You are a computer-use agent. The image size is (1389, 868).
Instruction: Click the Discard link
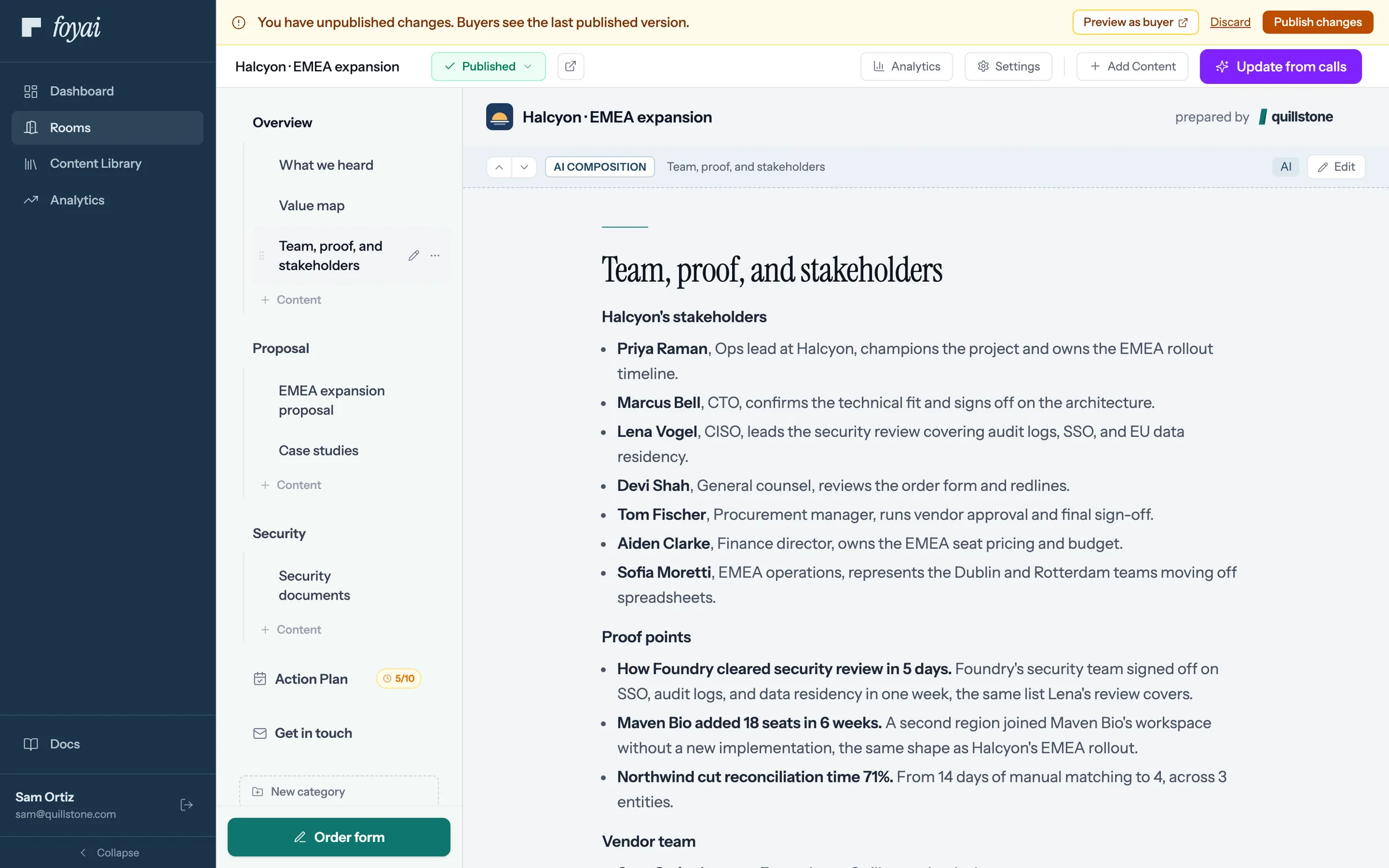[1230, 22]
